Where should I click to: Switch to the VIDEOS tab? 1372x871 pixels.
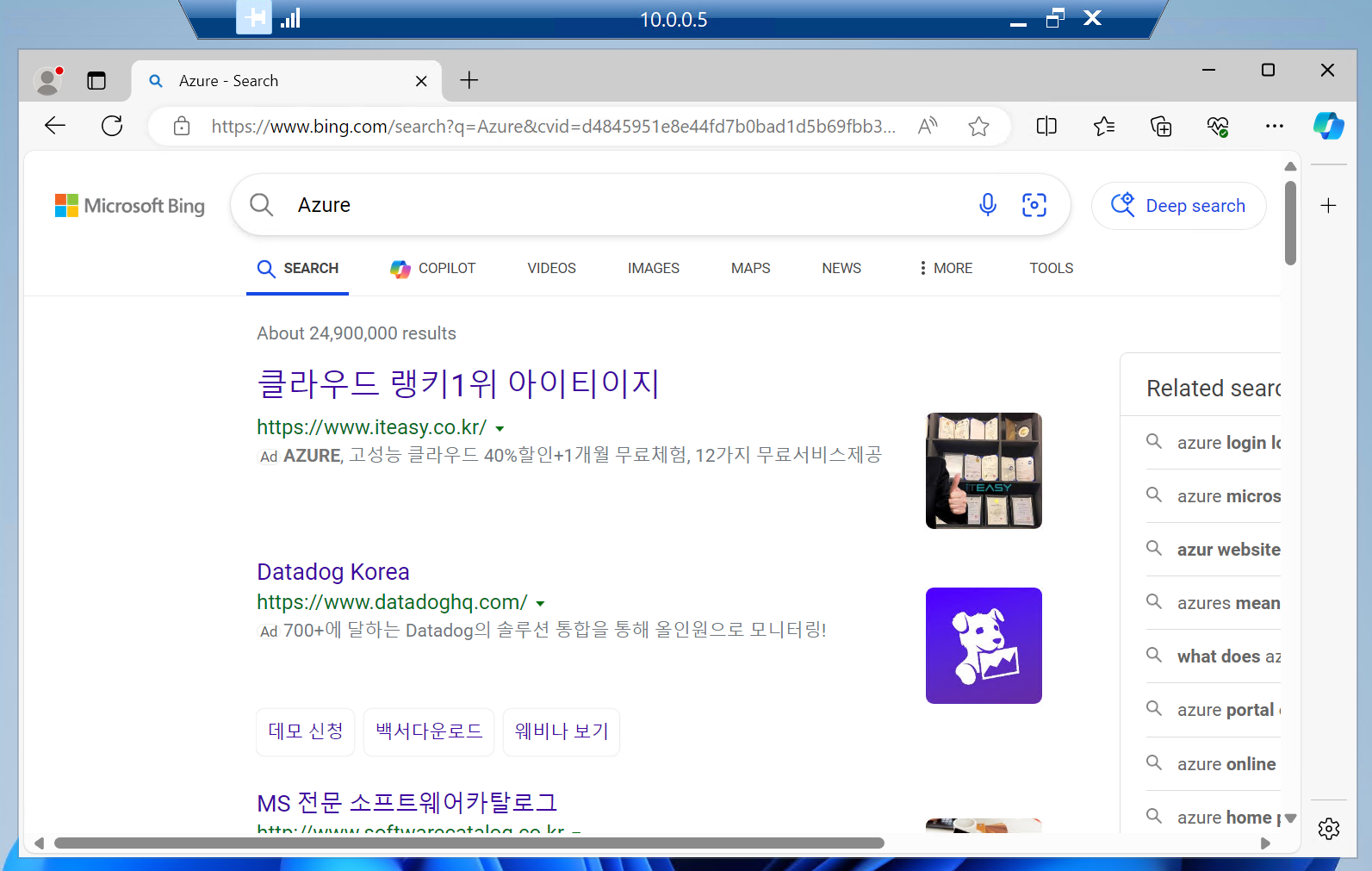coord(551,268)
